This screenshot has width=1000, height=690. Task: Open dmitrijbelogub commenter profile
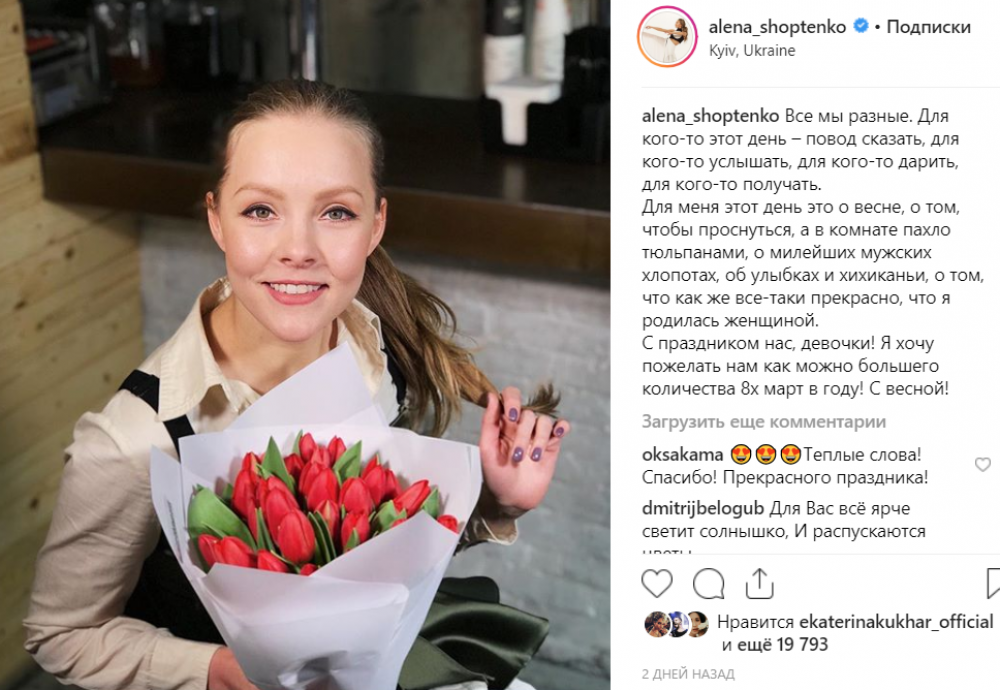pyautogui.click(x=703, y=508)
